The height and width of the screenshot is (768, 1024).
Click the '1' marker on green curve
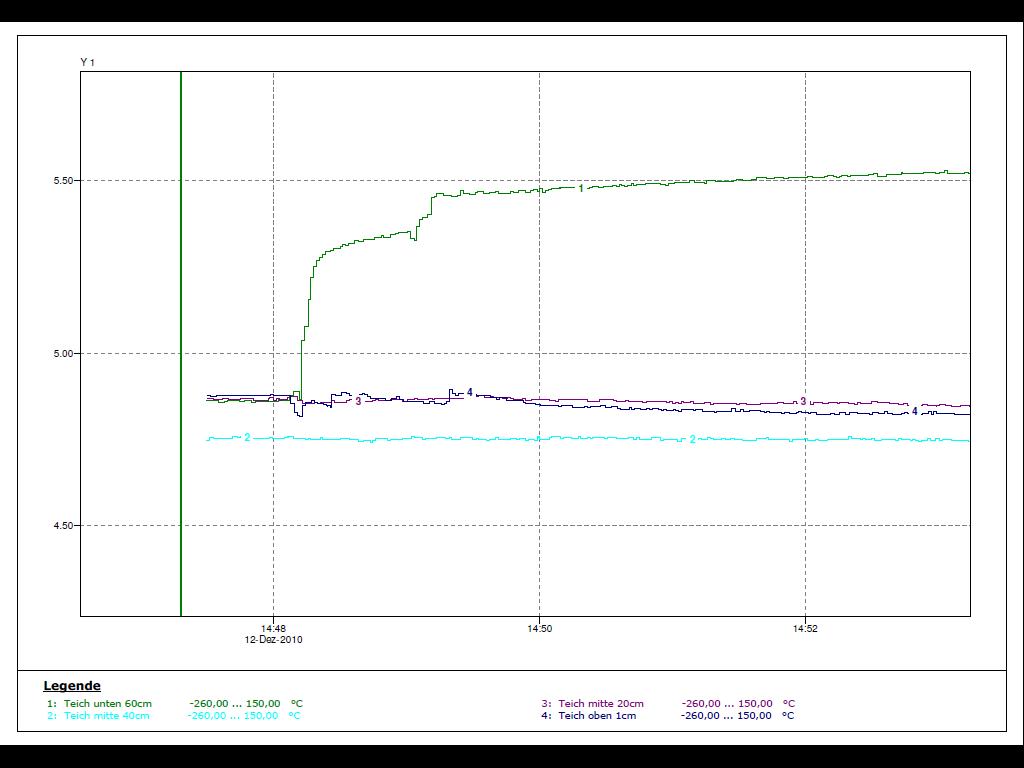[x=581, y=188]
